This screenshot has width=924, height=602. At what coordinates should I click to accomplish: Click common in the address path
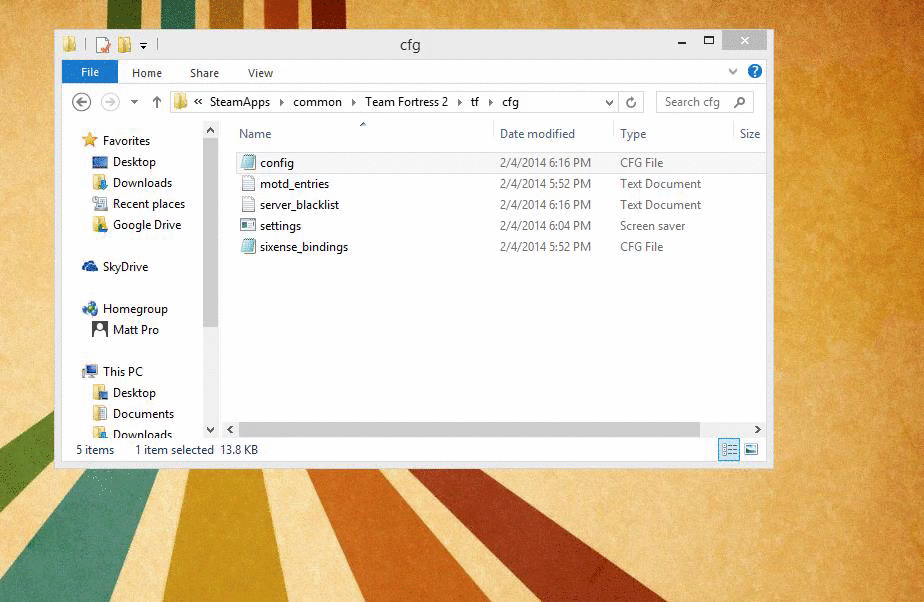tap(317, 102)
